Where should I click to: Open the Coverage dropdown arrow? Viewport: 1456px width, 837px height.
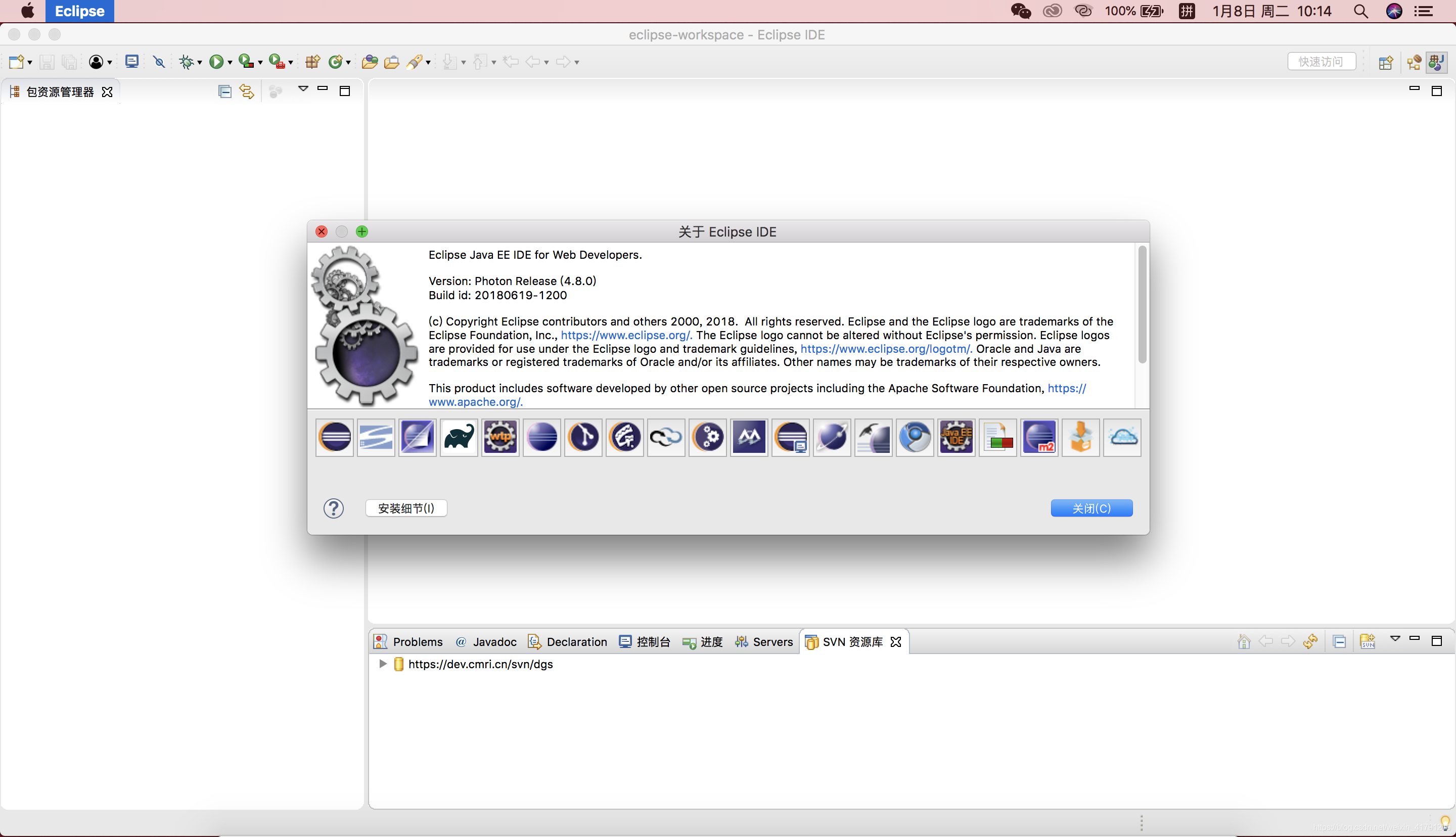(260, 62)
